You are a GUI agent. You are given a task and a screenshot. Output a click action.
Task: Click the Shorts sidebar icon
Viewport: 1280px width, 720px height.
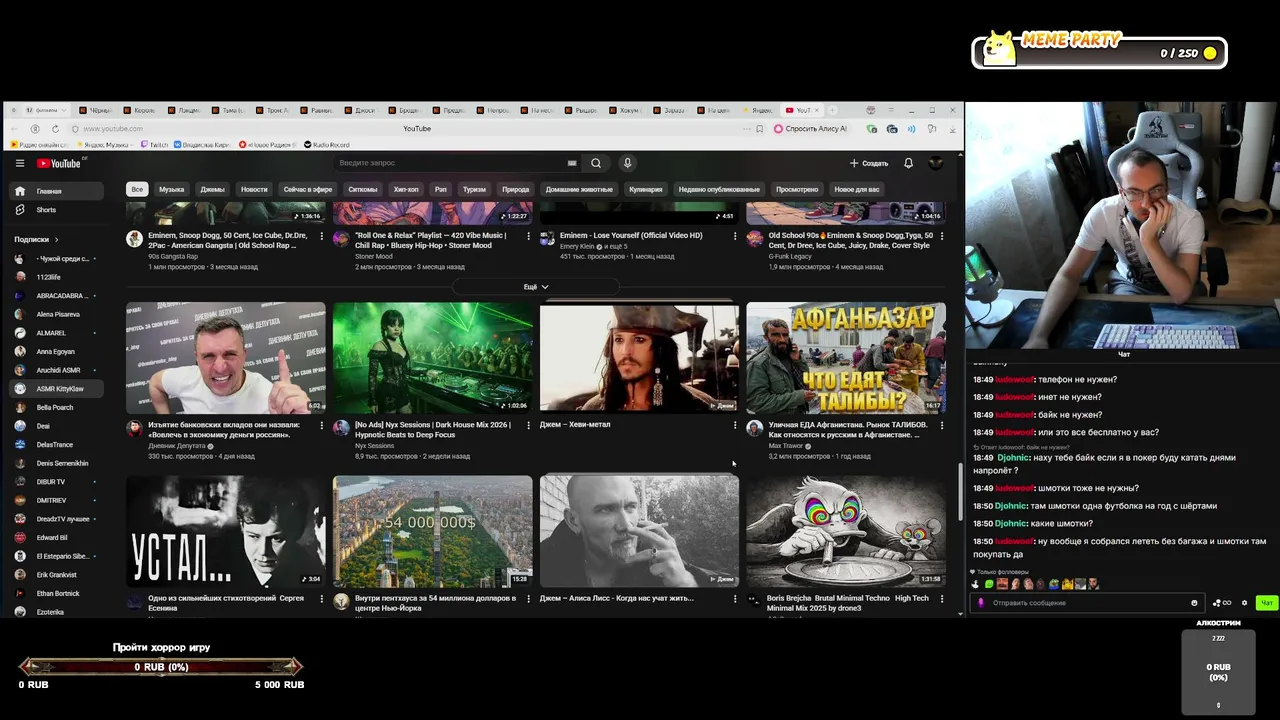pos(19,210)
